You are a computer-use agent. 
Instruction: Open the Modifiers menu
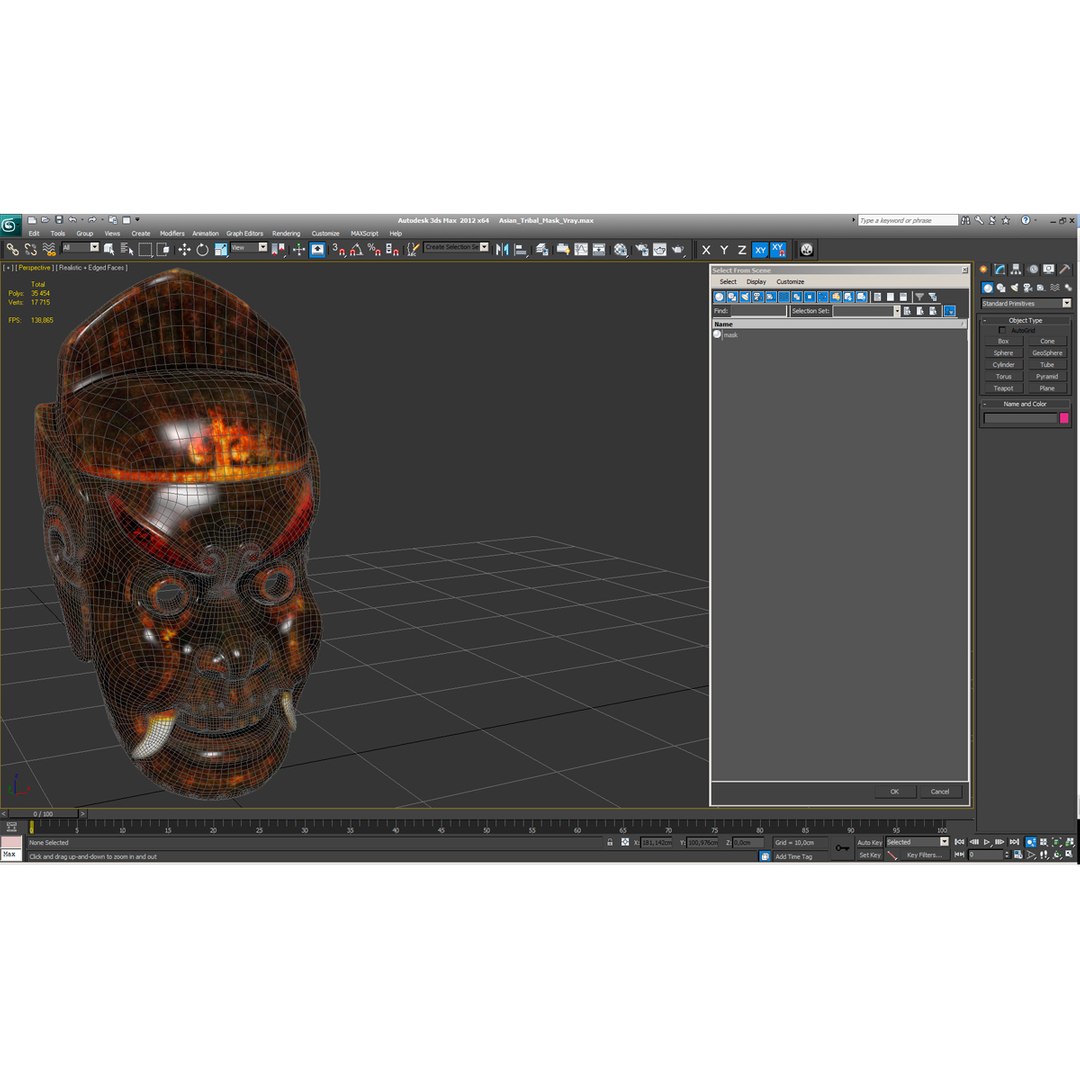click(172, 233)
